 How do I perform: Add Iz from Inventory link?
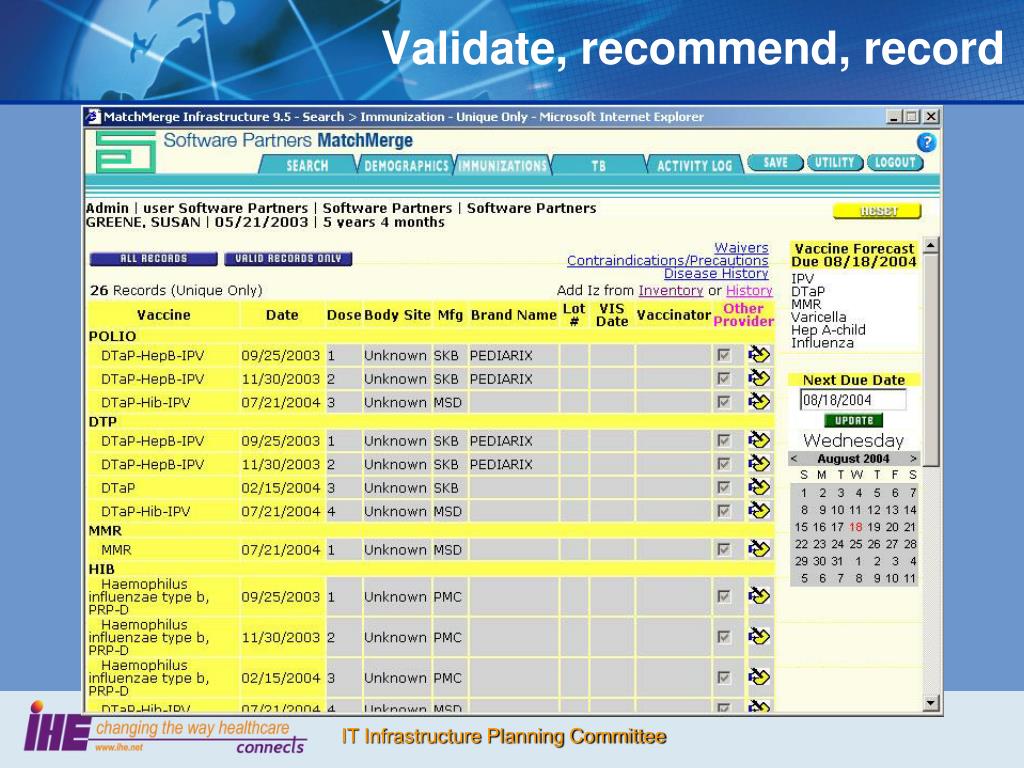click(x=671, y=291)
